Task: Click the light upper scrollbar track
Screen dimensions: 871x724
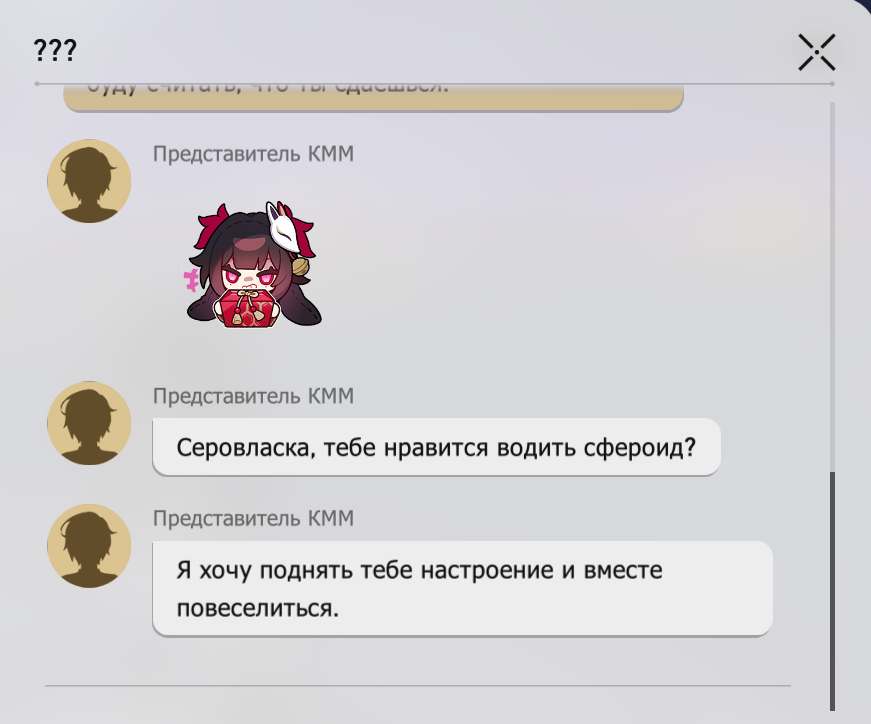Action: [x=832, y=287]
